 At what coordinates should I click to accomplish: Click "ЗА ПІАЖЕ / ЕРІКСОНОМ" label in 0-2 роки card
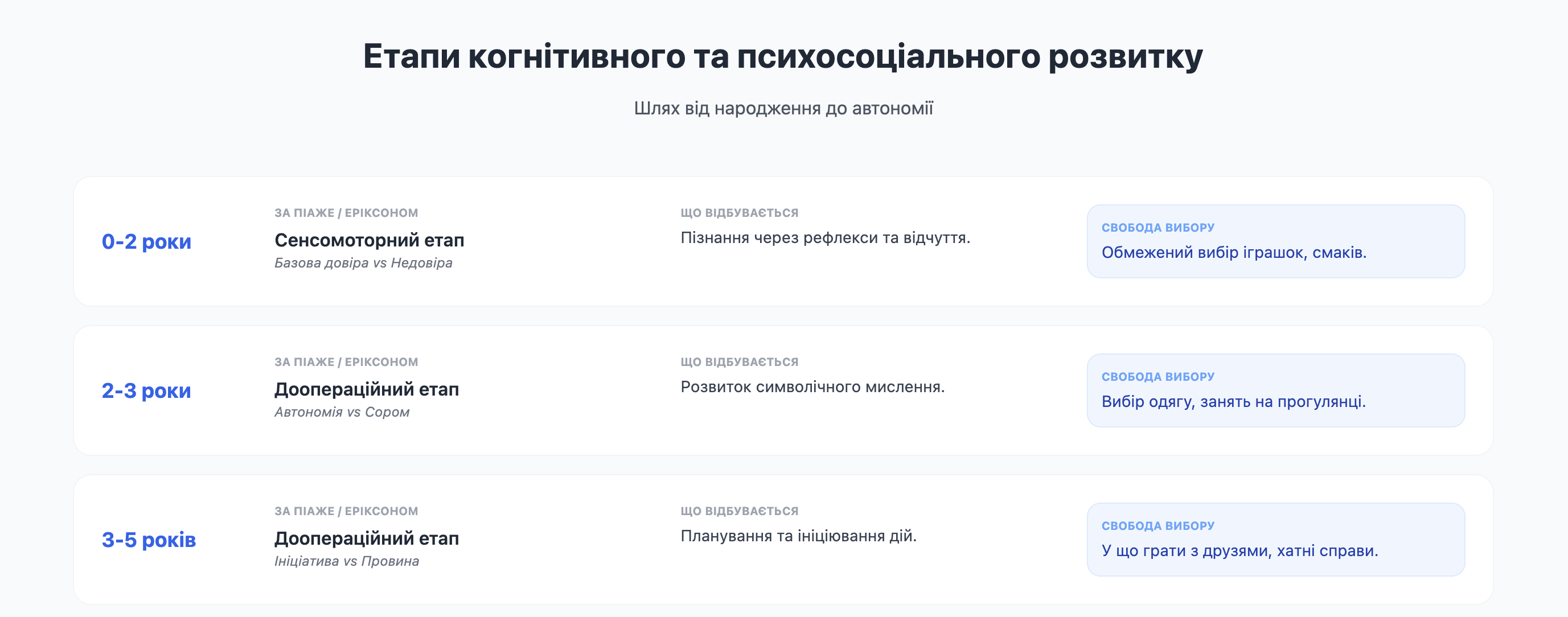pos(346,213)
